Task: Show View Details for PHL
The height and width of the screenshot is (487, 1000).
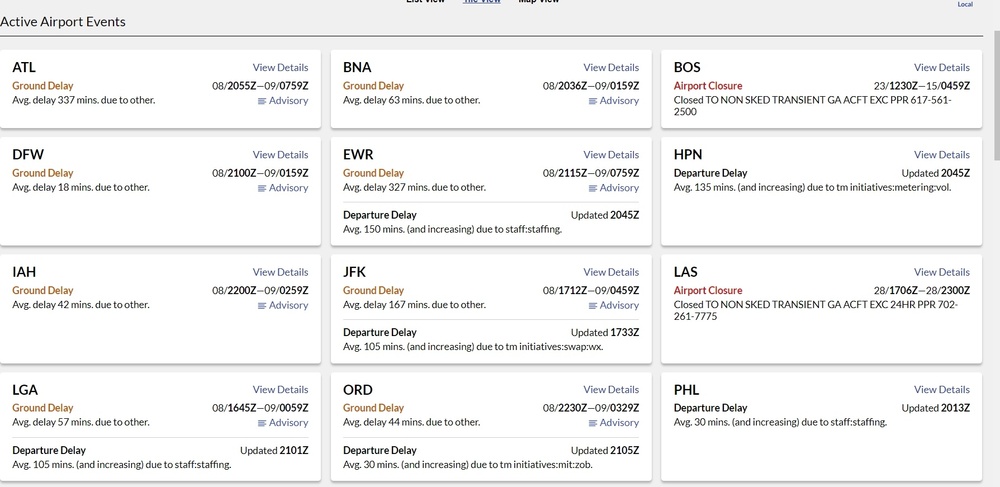Action: (x=941, y=390)
